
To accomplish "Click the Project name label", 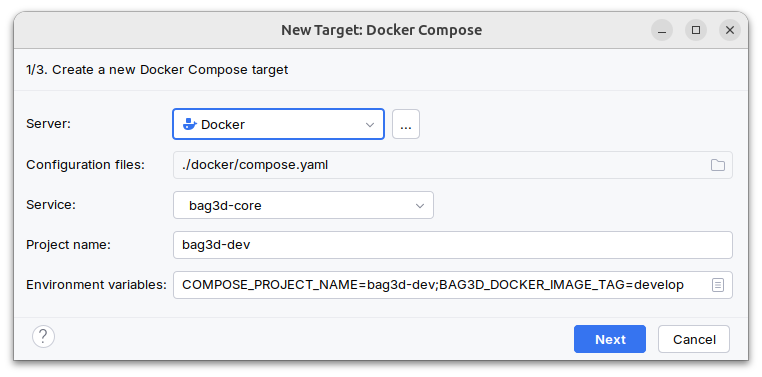I will [69, 245].
